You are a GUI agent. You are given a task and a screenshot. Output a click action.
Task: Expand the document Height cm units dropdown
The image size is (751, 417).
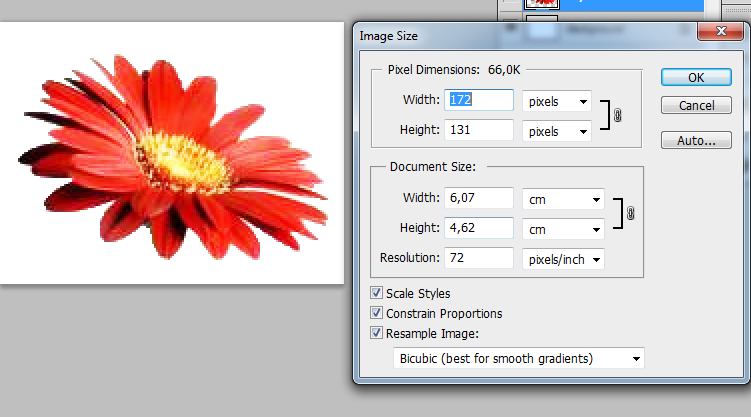pyautogui.click(x=563, y=229)
